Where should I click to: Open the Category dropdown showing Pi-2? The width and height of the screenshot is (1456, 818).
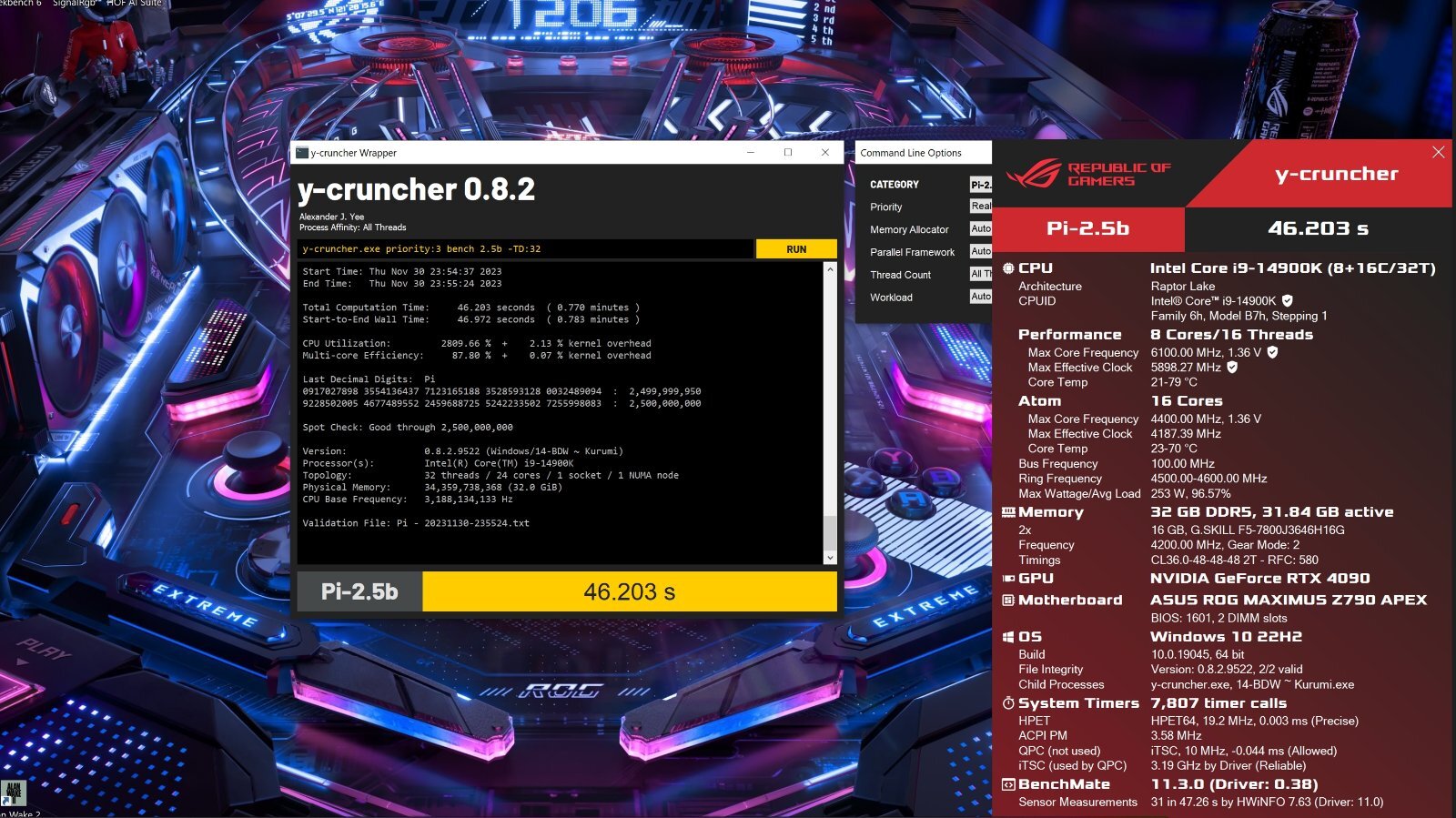coord(980,184)
